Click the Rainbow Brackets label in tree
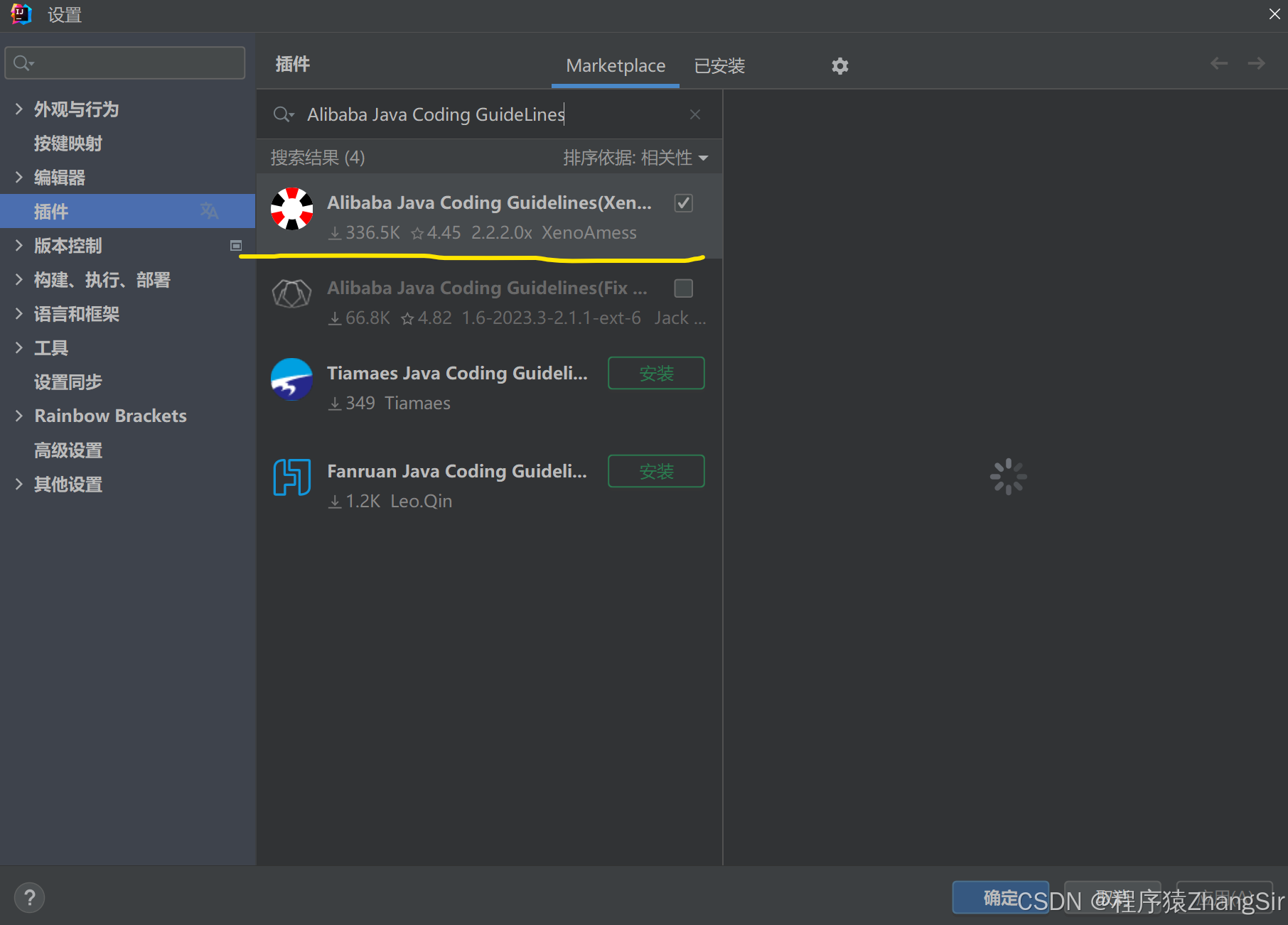This screenshot has height=925, width=1288. click(x=111, y=416)
